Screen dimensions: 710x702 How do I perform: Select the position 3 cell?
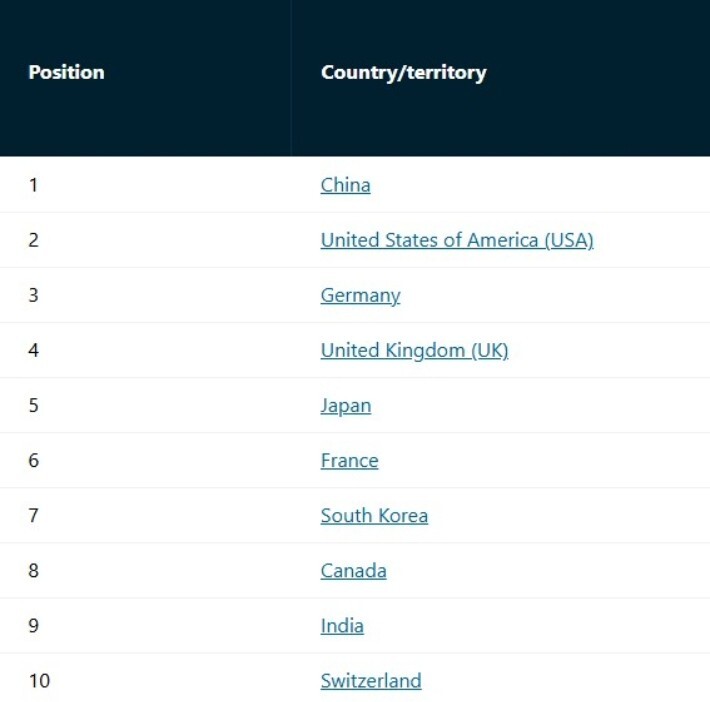point(34,295)
